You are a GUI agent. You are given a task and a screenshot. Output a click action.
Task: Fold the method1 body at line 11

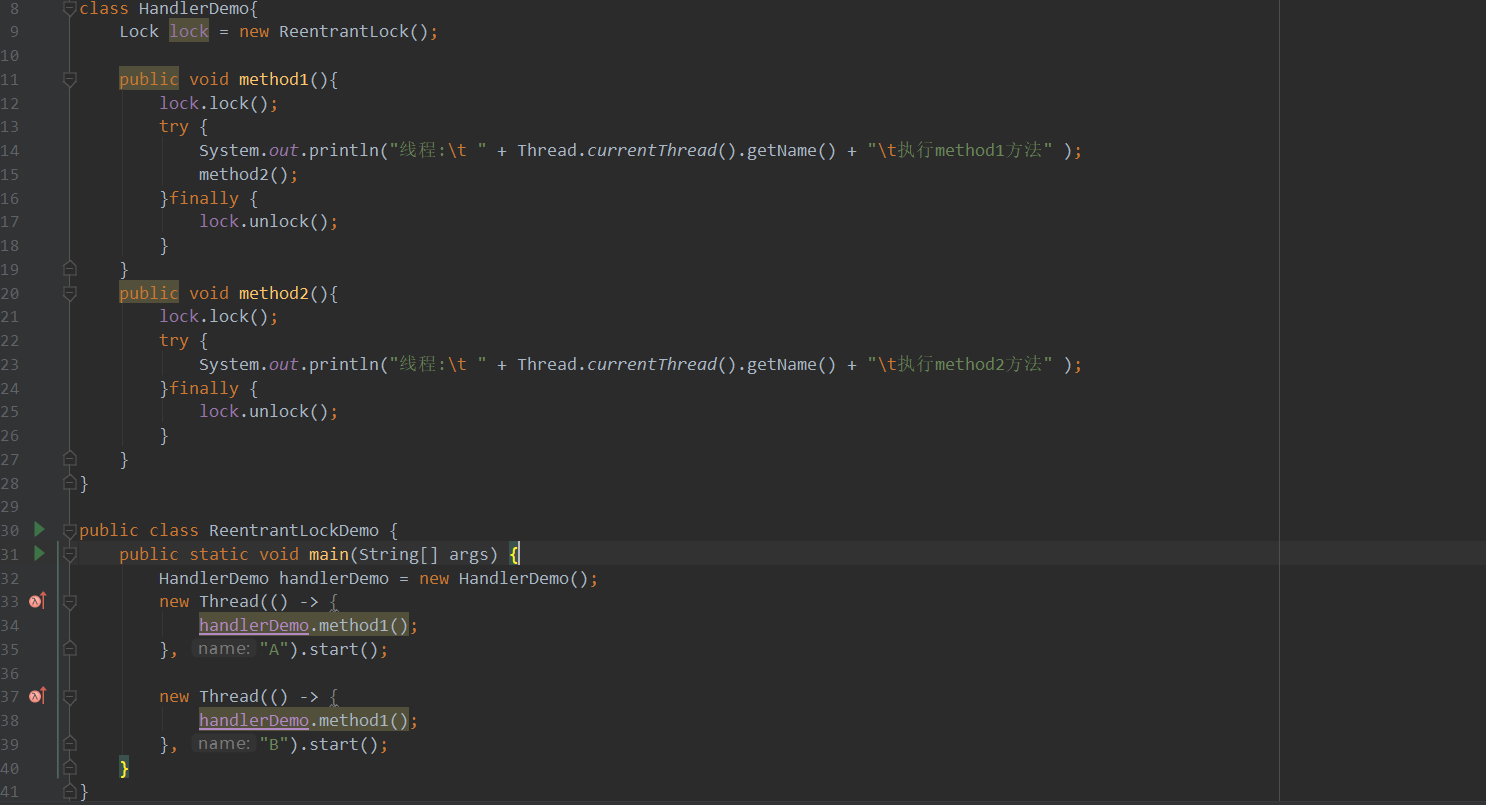point(69,79)
